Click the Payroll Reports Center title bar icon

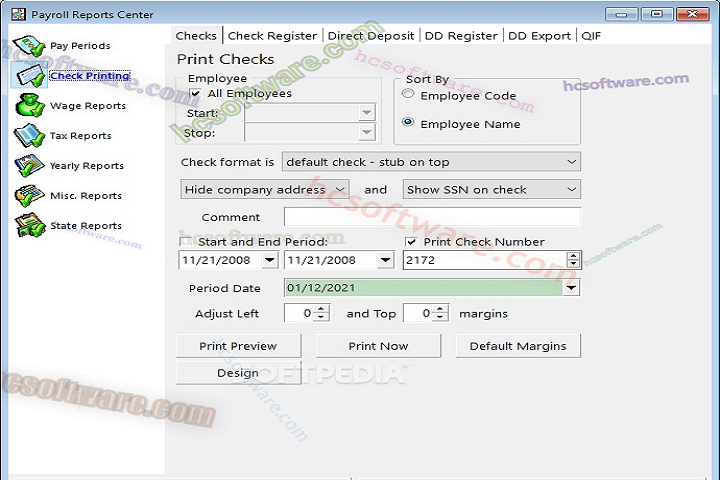click(x=19, y=14)
